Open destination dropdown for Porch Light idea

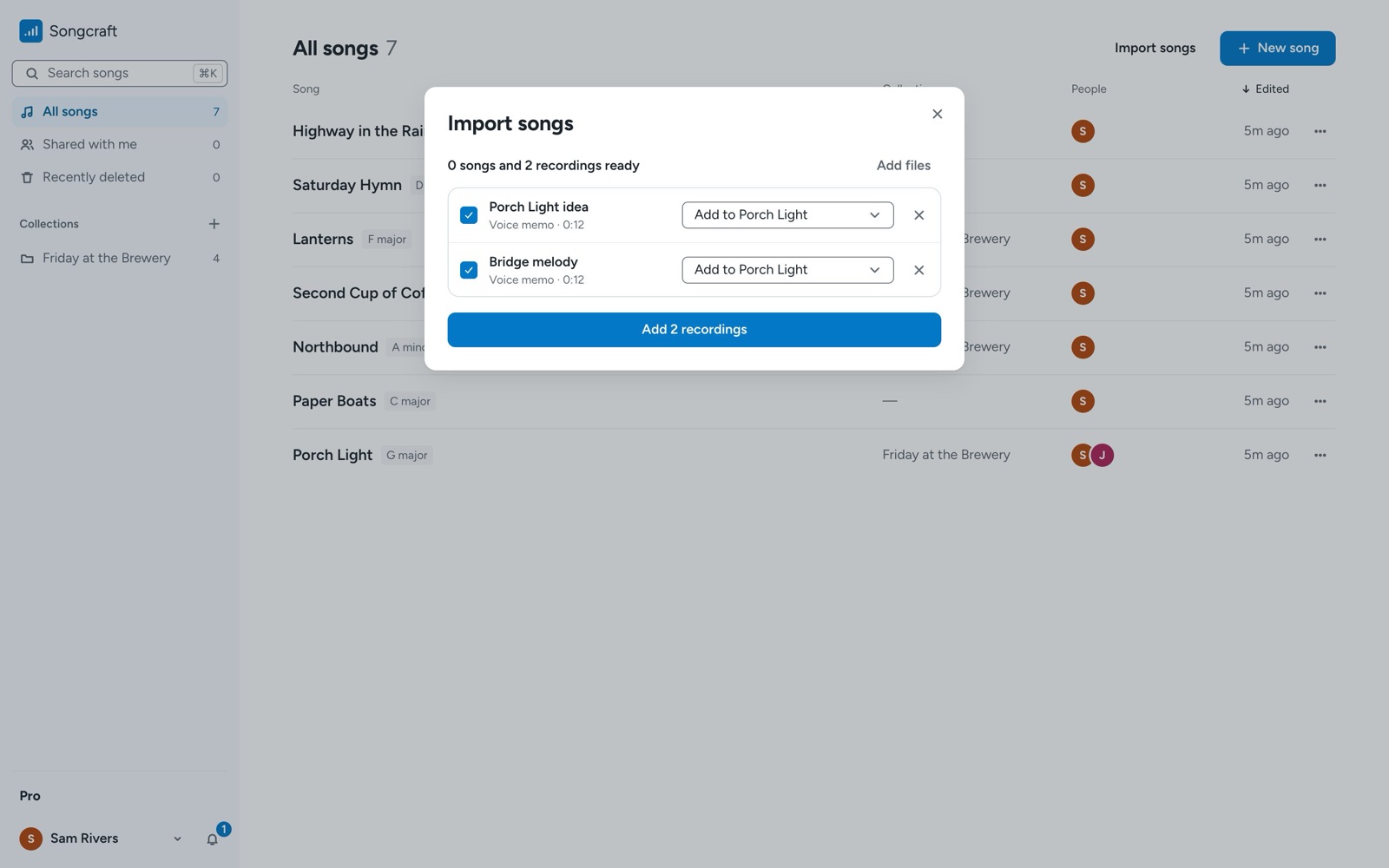787,215
